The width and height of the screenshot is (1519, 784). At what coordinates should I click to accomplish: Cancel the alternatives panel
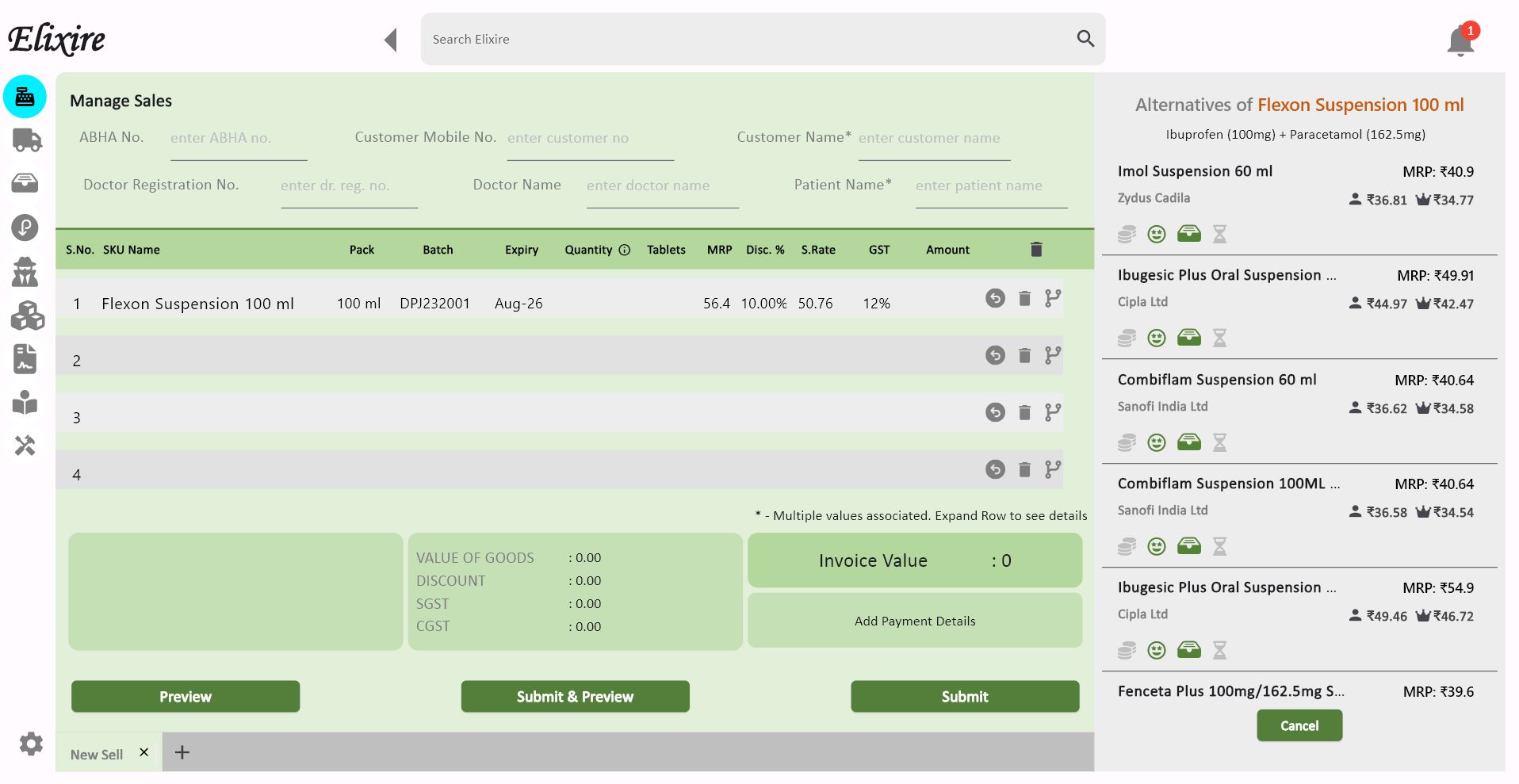pyautogui.click(x=1299, y=725)
